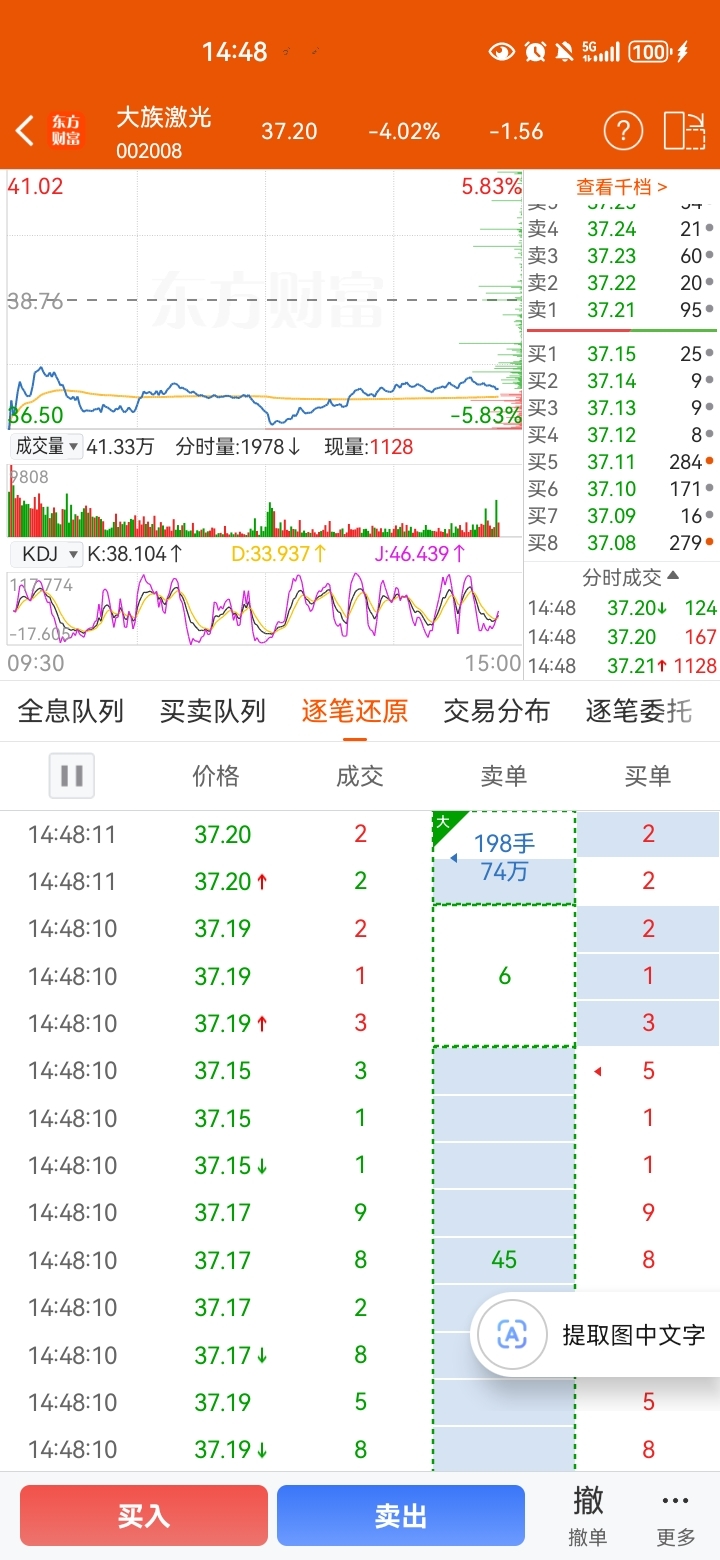
Task: Tap the 买入 buy button
Action: click(x=144, y=1516)
